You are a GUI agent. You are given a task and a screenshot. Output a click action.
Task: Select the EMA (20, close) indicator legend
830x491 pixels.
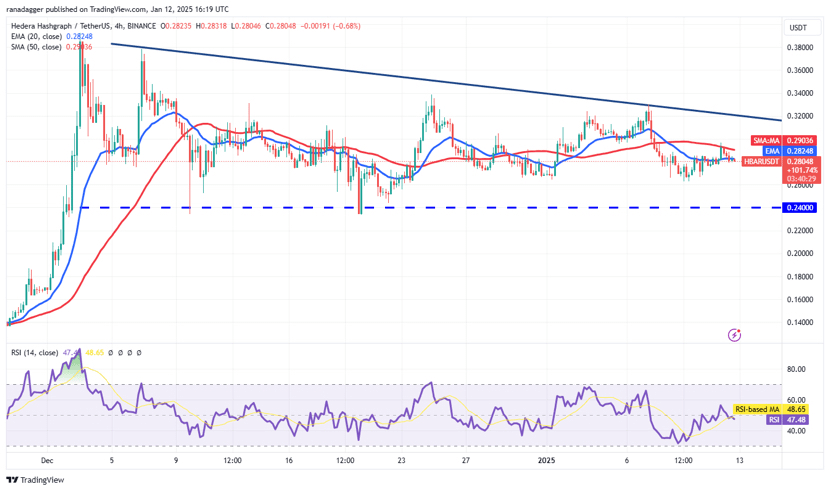point(50,35)
